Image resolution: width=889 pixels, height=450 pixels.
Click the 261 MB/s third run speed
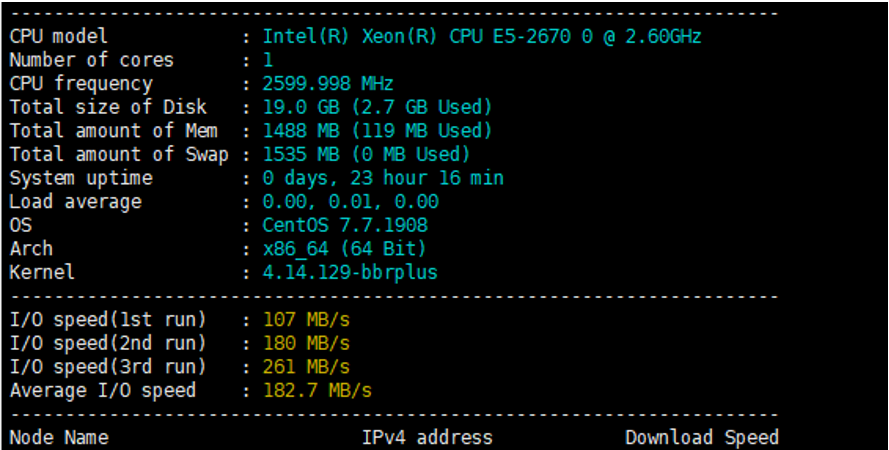[306, 367]
